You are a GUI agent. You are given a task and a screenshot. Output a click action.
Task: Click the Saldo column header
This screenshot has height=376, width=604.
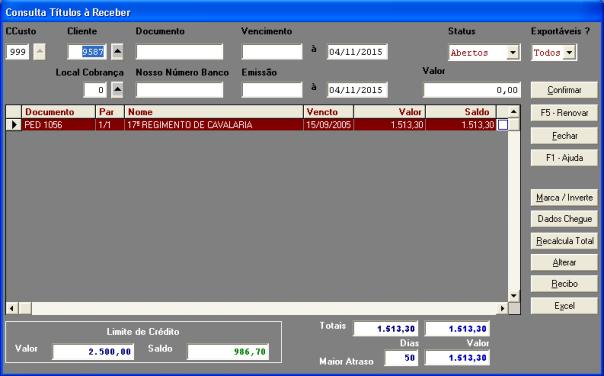[x=461, y=112]
